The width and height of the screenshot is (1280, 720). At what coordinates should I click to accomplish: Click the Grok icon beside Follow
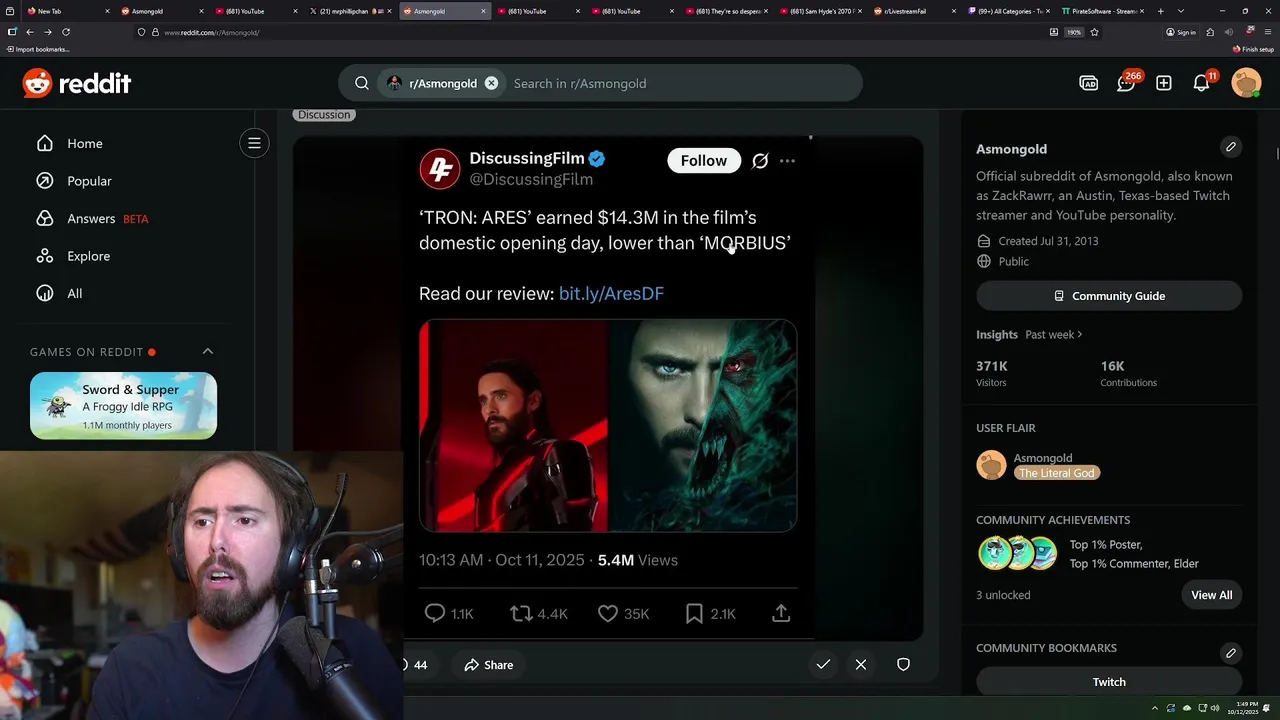tap(760, 161)
